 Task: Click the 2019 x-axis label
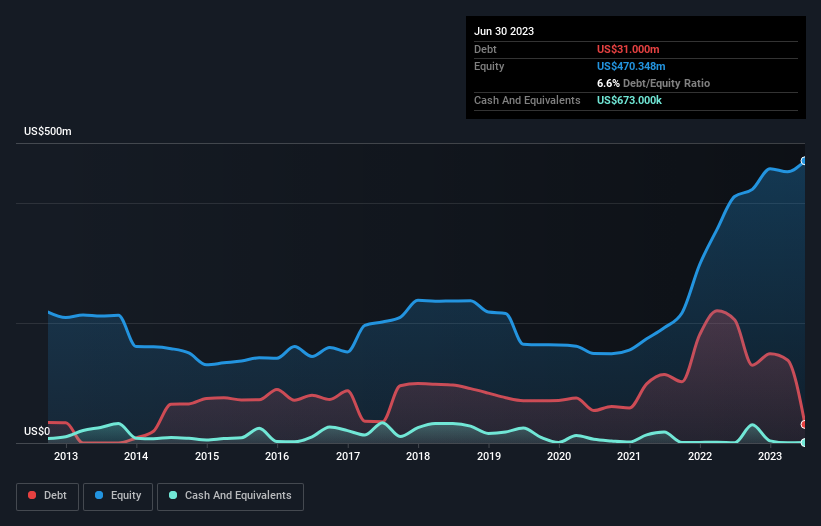pos(489,456)
